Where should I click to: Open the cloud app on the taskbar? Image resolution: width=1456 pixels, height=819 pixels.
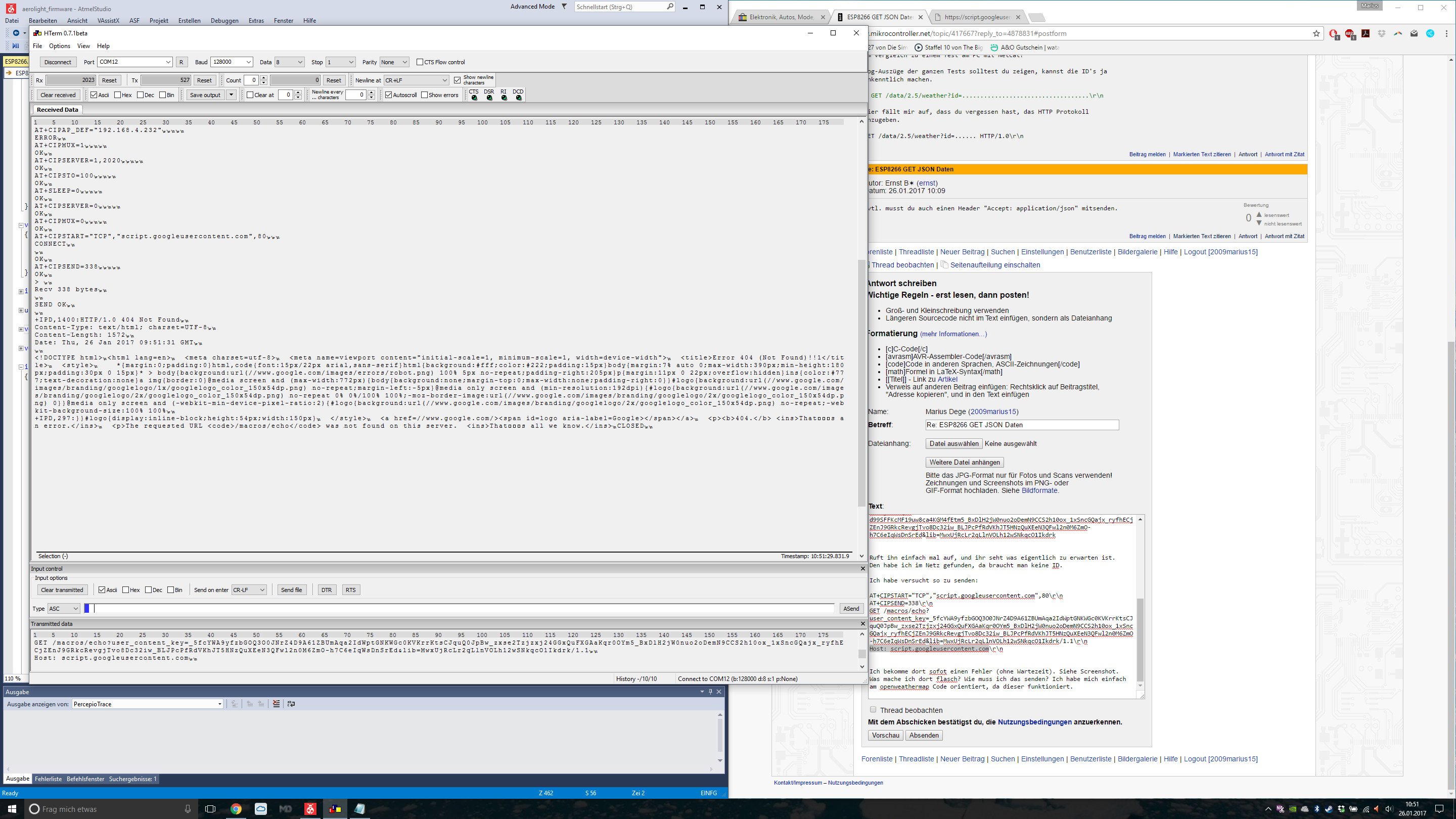(x=260, y=809)
